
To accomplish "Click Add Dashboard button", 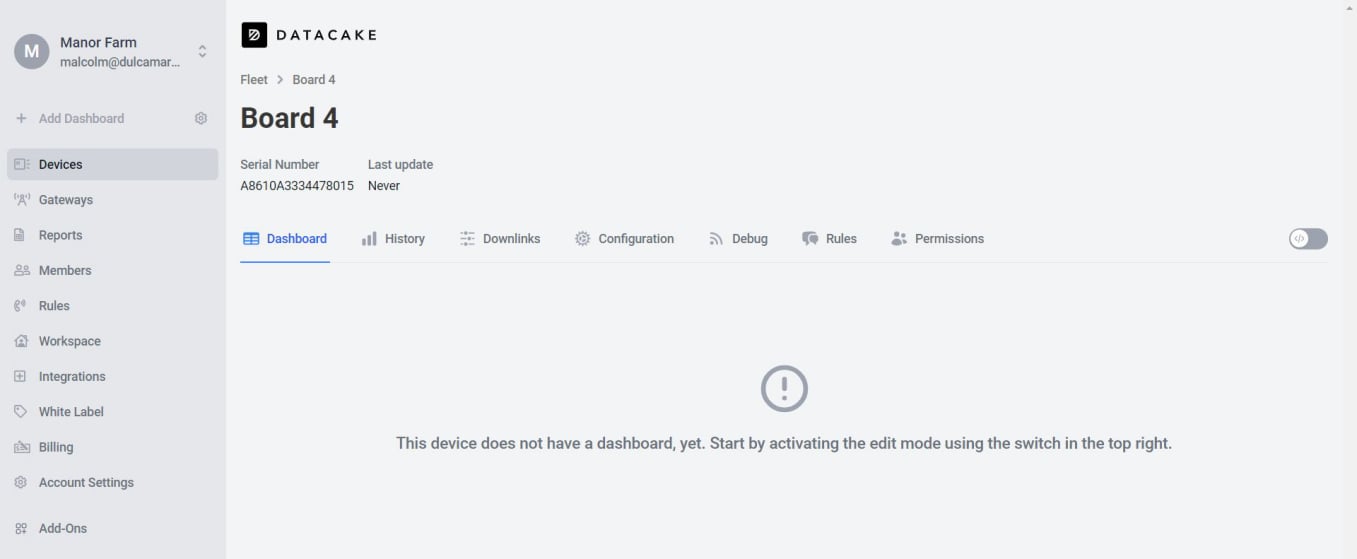I will [70, 118].
